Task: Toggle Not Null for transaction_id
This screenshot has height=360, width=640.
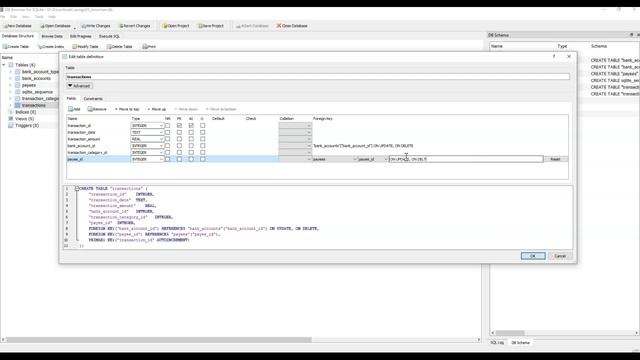Action: (167, 126)
